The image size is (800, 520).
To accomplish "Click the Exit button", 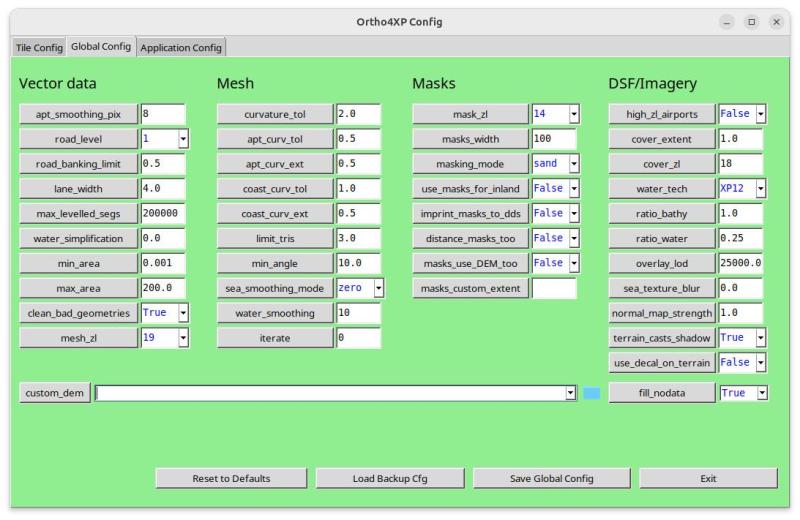I will coord(708,479).
